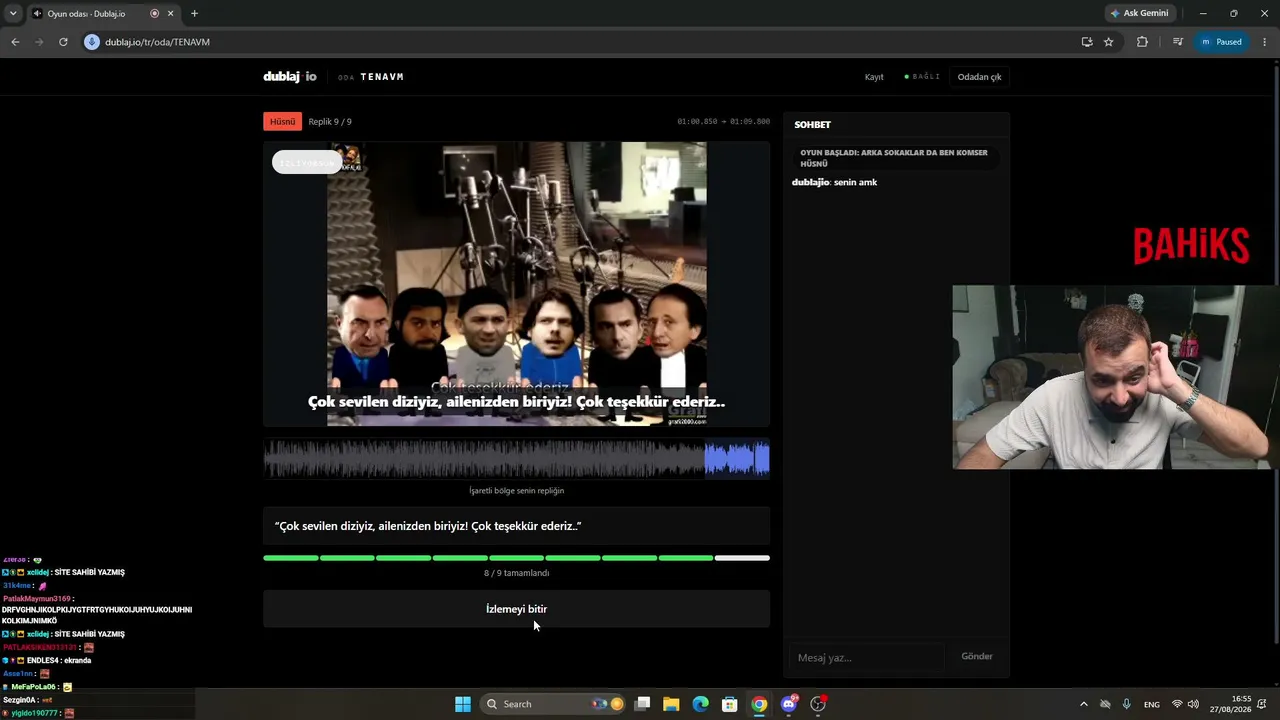Click the dublaj.io site logo
The width and height of the screenshot is (1280, 720).
tap(290, 77)
